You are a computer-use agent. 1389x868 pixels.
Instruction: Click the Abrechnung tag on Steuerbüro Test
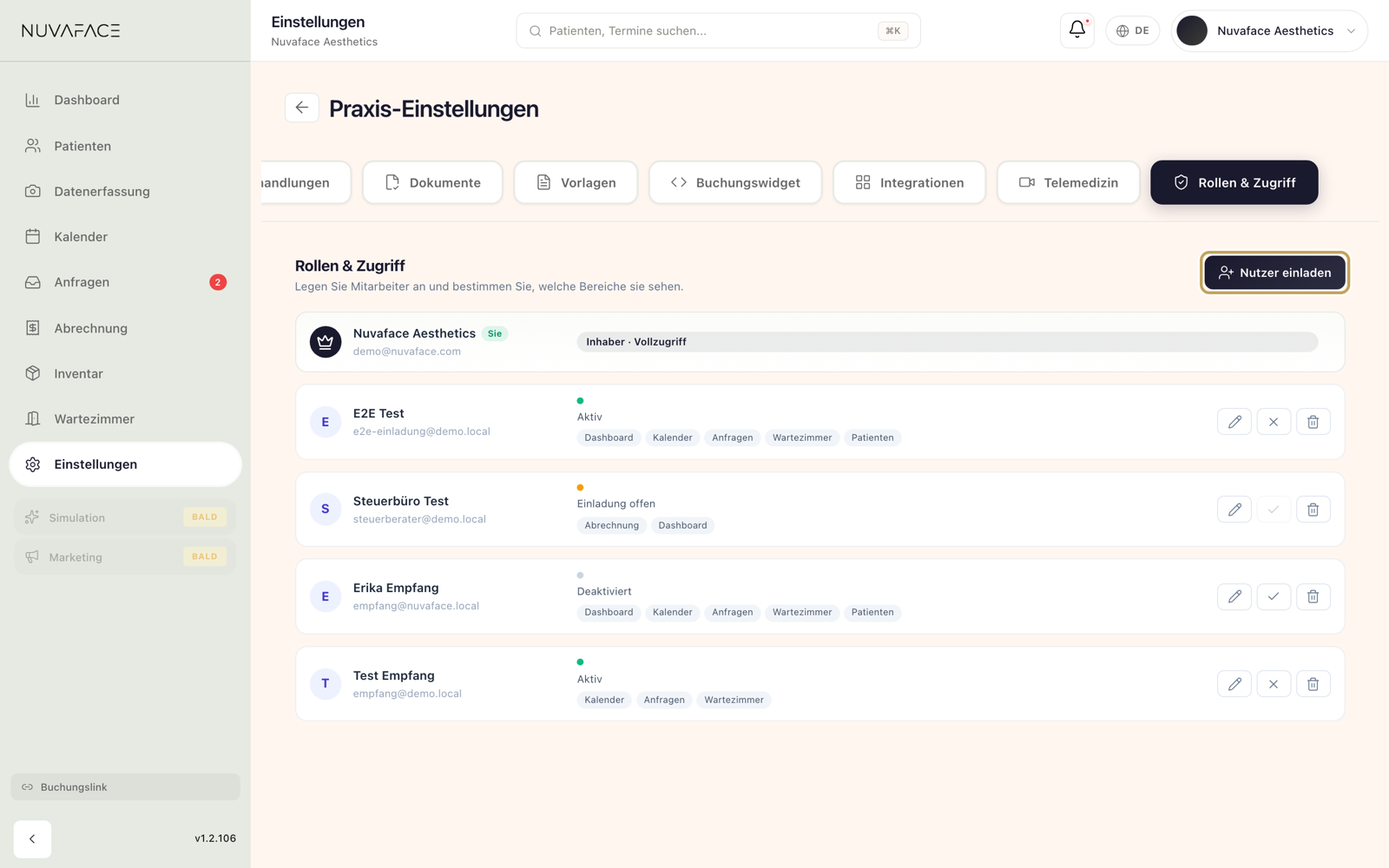[x=611, y=525]
